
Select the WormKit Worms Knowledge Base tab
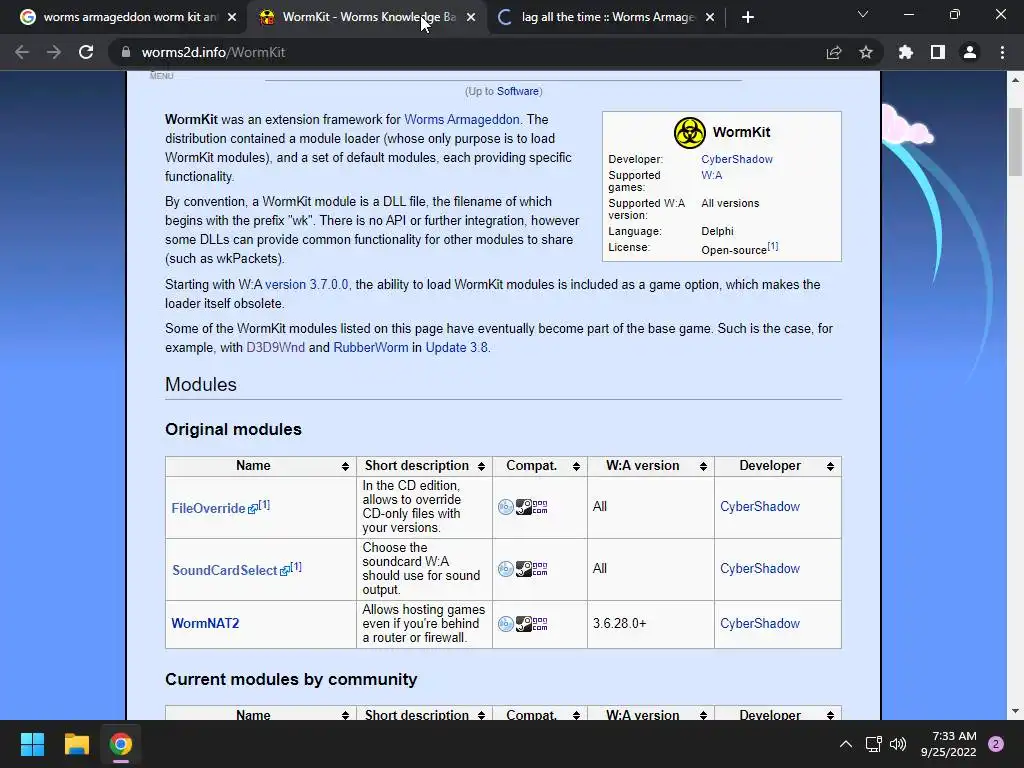[x=368, y=17]
